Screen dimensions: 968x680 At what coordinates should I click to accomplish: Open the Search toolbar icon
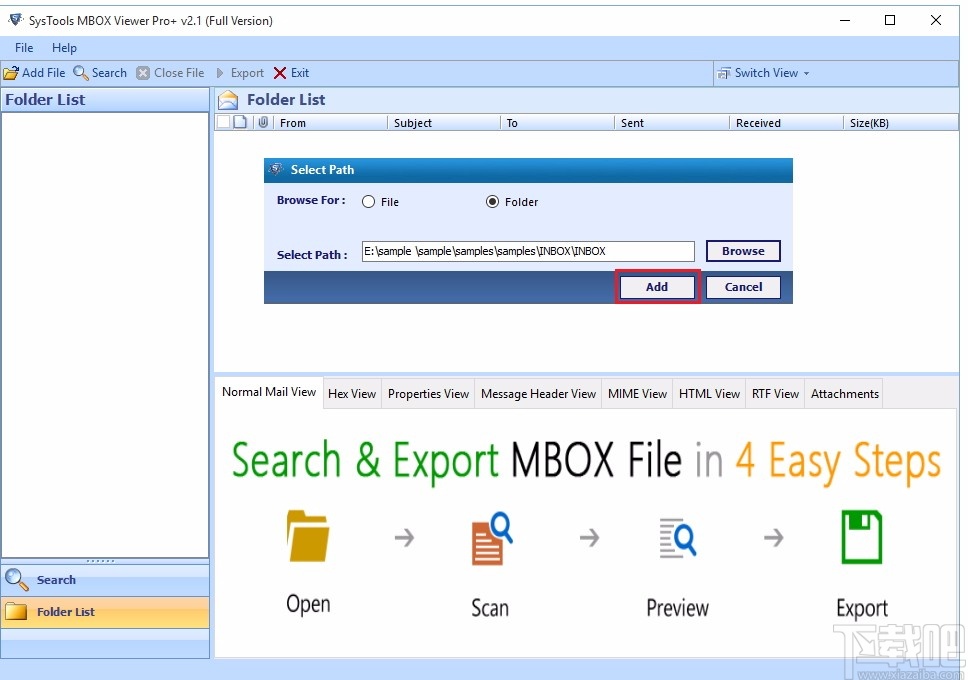(x=100, y=72)
